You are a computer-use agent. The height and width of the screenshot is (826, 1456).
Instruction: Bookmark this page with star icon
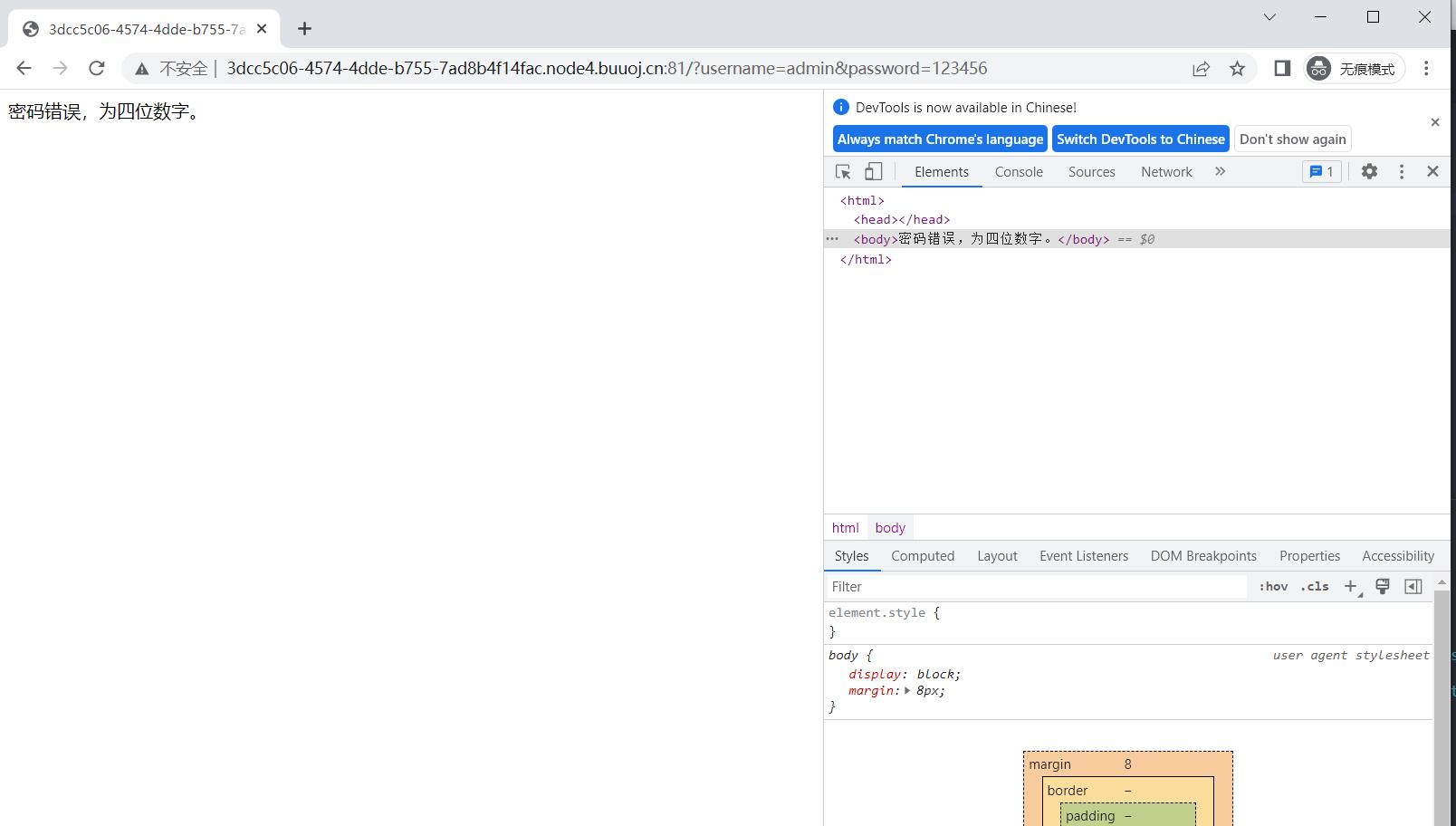[1237, 69]
